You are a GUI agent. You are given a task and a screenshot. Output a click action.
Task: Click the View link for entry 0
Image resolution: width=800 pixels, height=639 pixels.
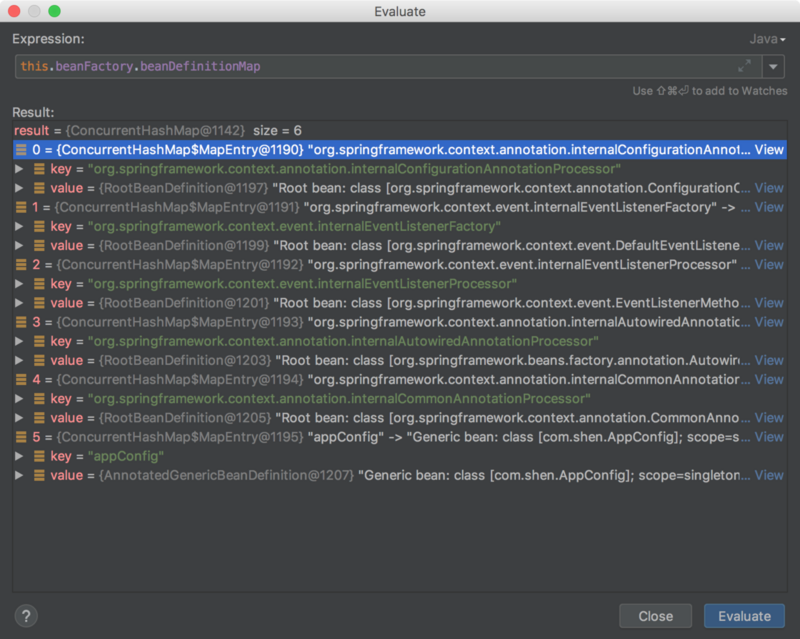coord(768,150)
